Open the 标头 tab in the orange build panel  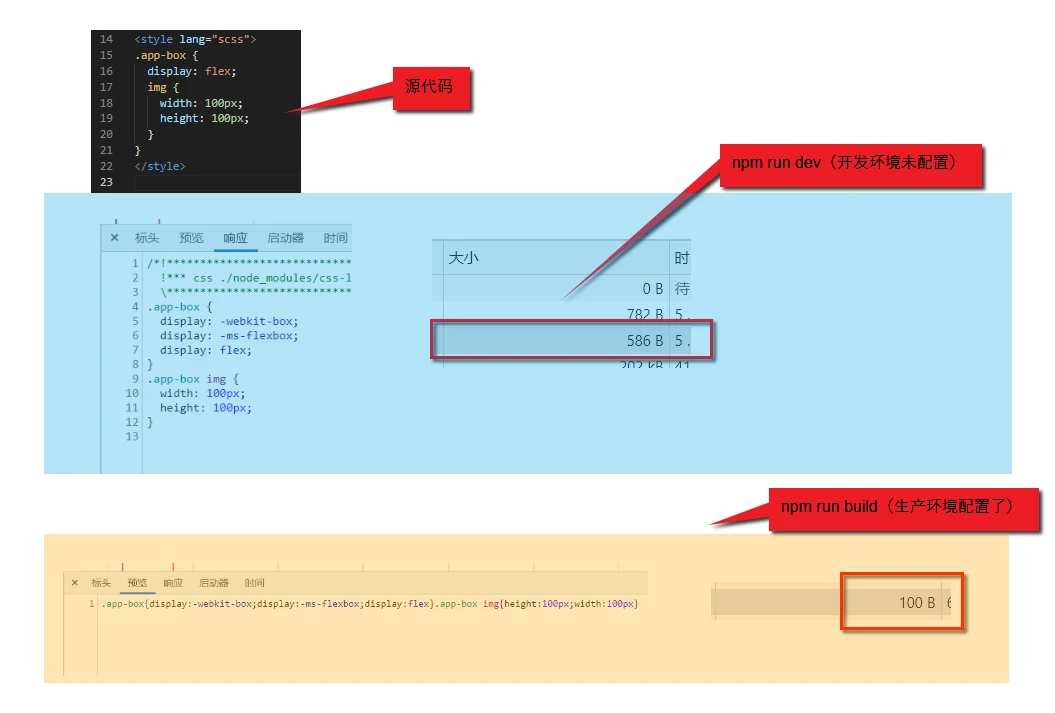(x=101, y=583)
